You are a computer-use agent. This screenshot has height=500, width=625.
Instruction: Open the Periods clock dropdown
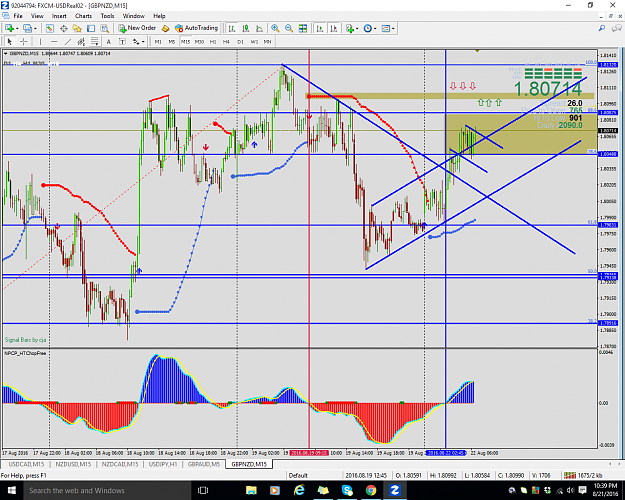tap(369, 28)
